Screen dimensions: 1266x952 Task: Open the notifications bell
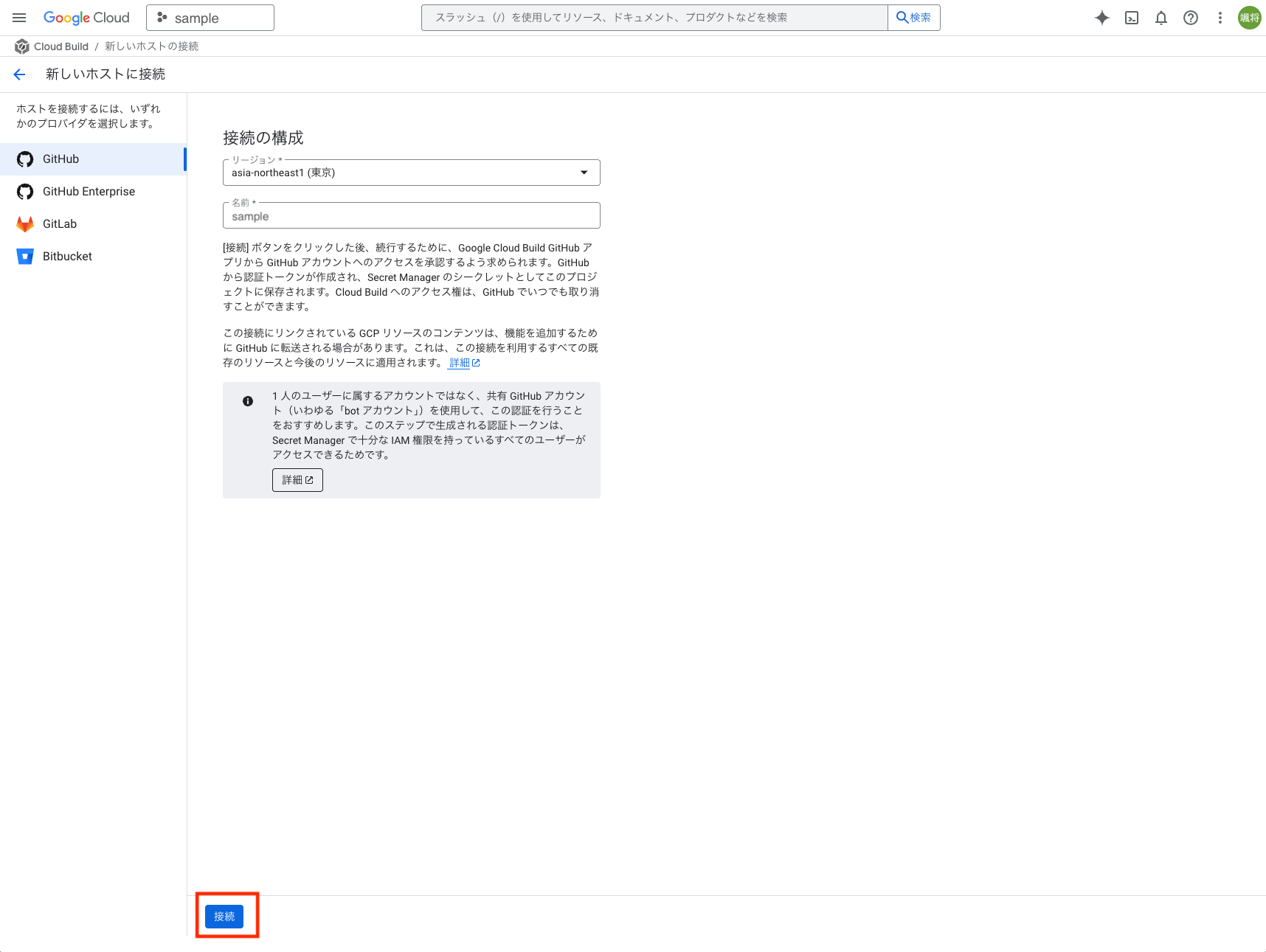pyautogui.click(x=1161, y=18)
